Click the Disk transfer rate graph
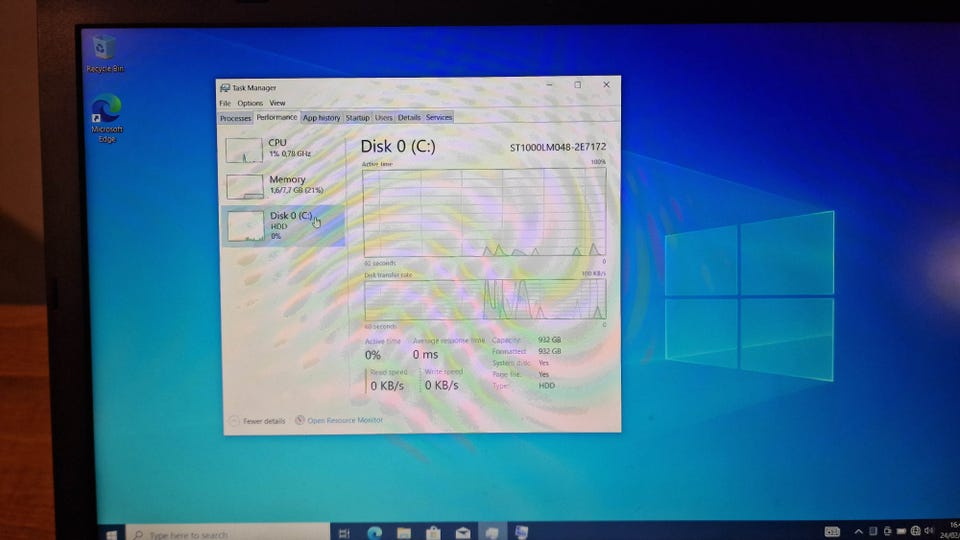 click(x=485, y=300)
